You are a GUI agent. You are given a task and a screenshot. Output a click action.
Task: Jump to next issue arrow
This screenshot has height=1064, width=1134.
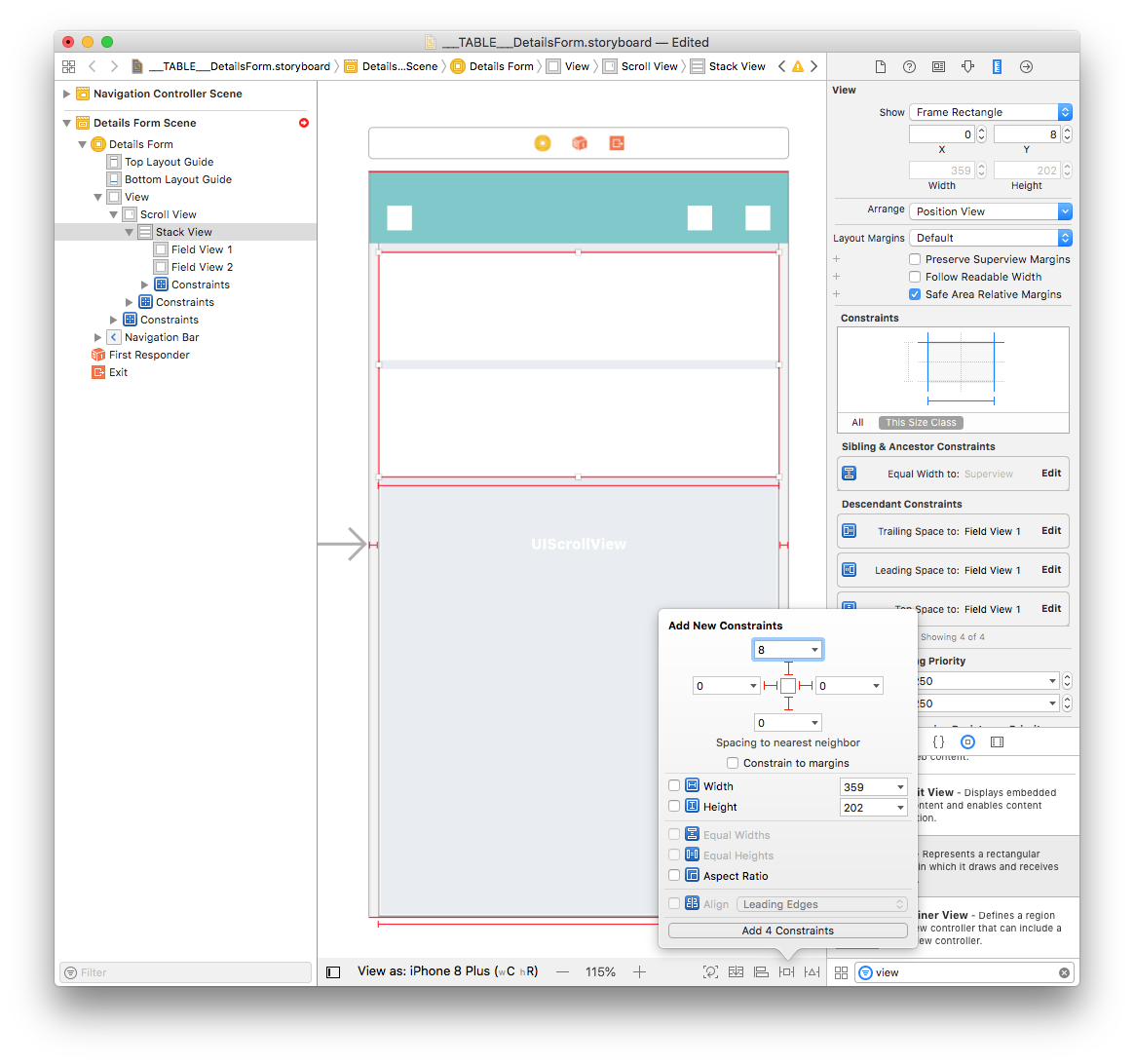tap(814, 66)
